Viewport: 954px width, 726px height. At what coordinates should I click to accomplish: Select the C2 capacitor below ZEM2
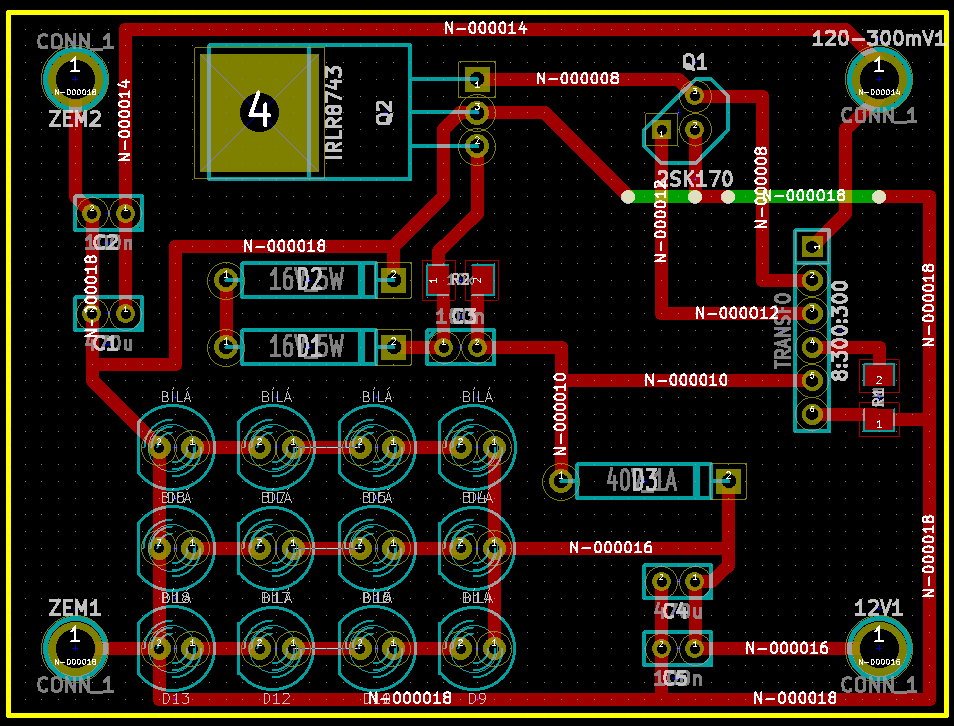point(108,213)
